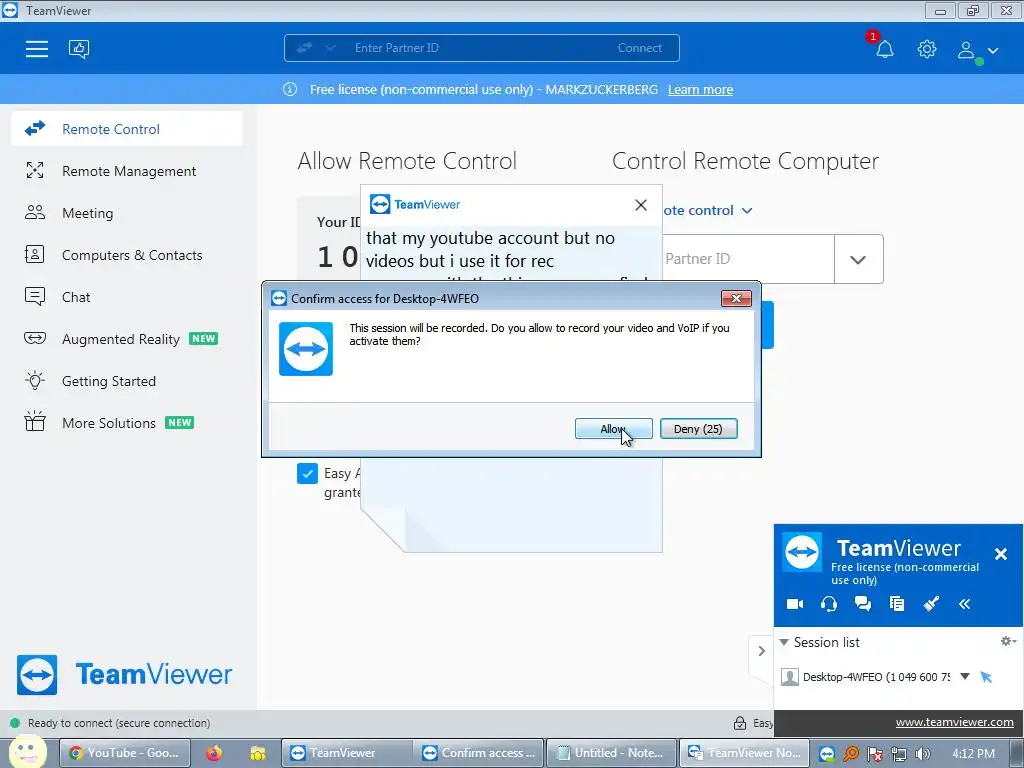The height and width of the screenshot is (768, 1024).
Task: Collapse session panel with double-arrow icon
Action: (x=965, y=604)
